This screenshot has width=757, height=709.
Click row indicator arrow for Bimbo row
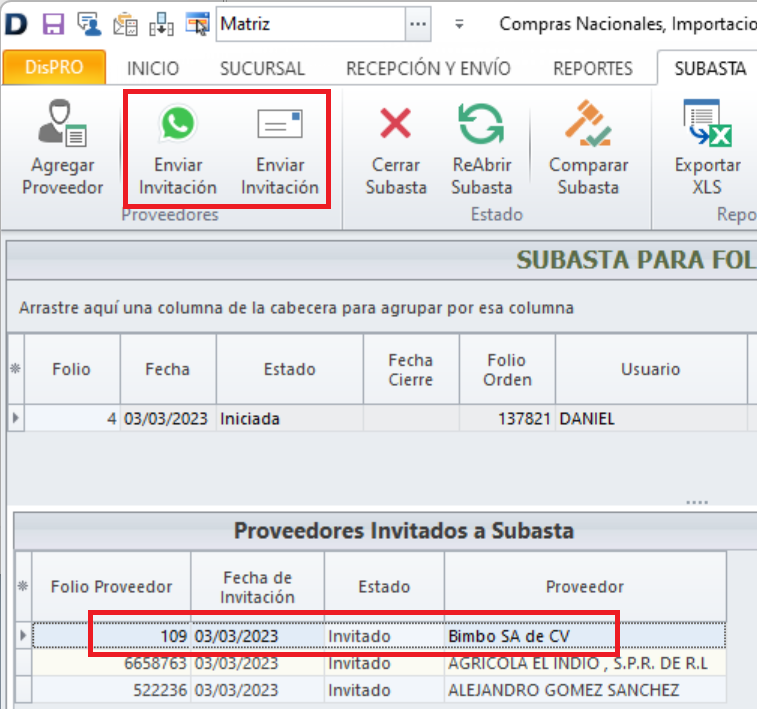tap(23, 636)
